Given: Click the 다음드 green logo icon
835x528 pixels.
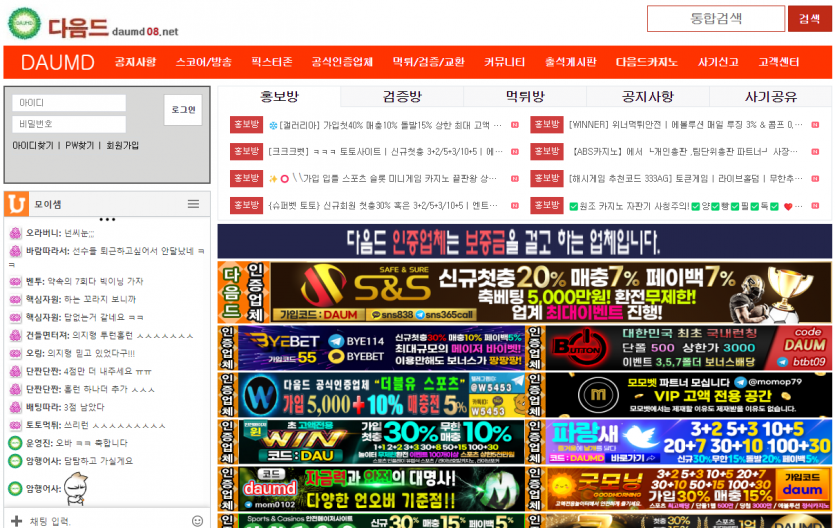Looking at the screenshot, I should [x=24, y=23].
